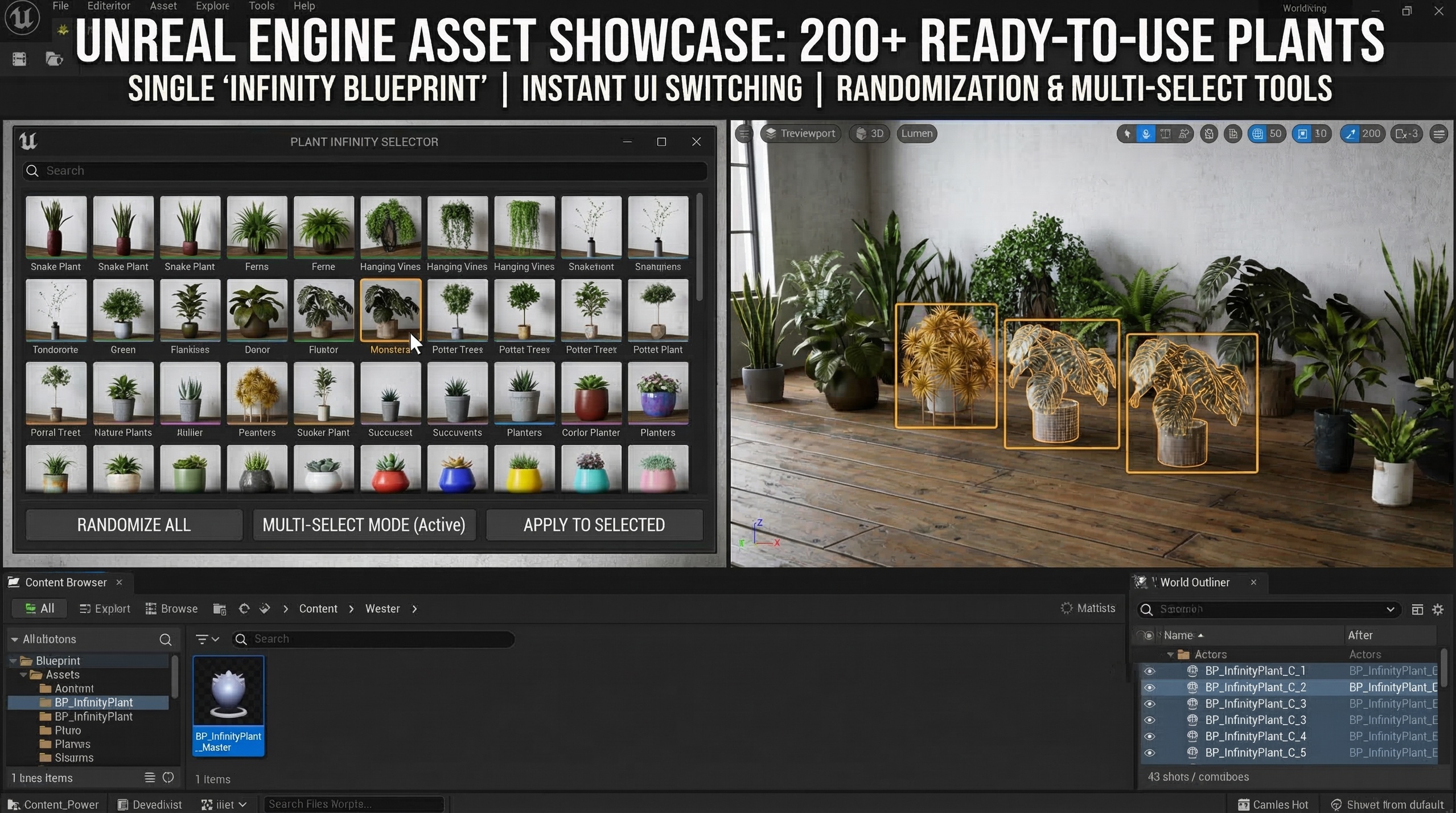Open the viewport hamburger options menu
The width and height of the screenshot is (1456, 813).
tap(744, 134)
